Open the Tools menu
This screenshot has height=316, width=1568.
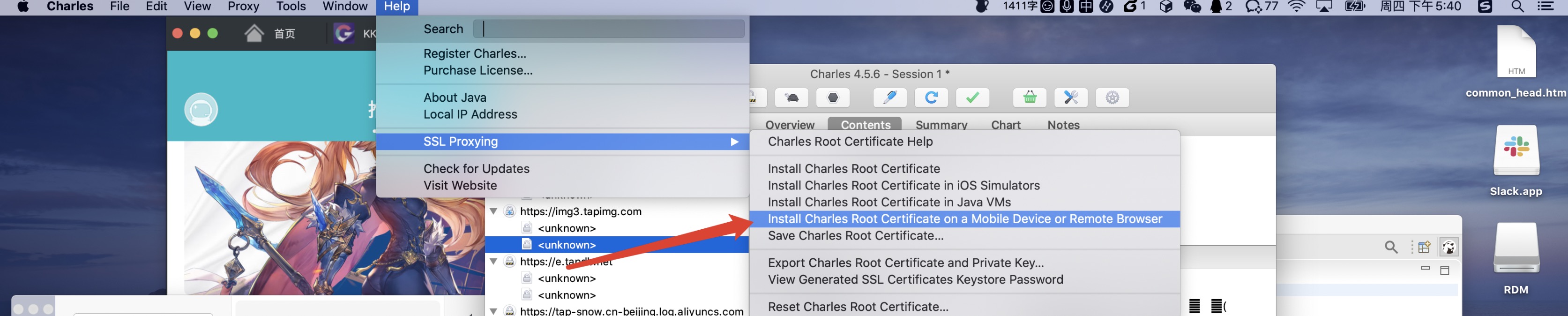[291, 7]
